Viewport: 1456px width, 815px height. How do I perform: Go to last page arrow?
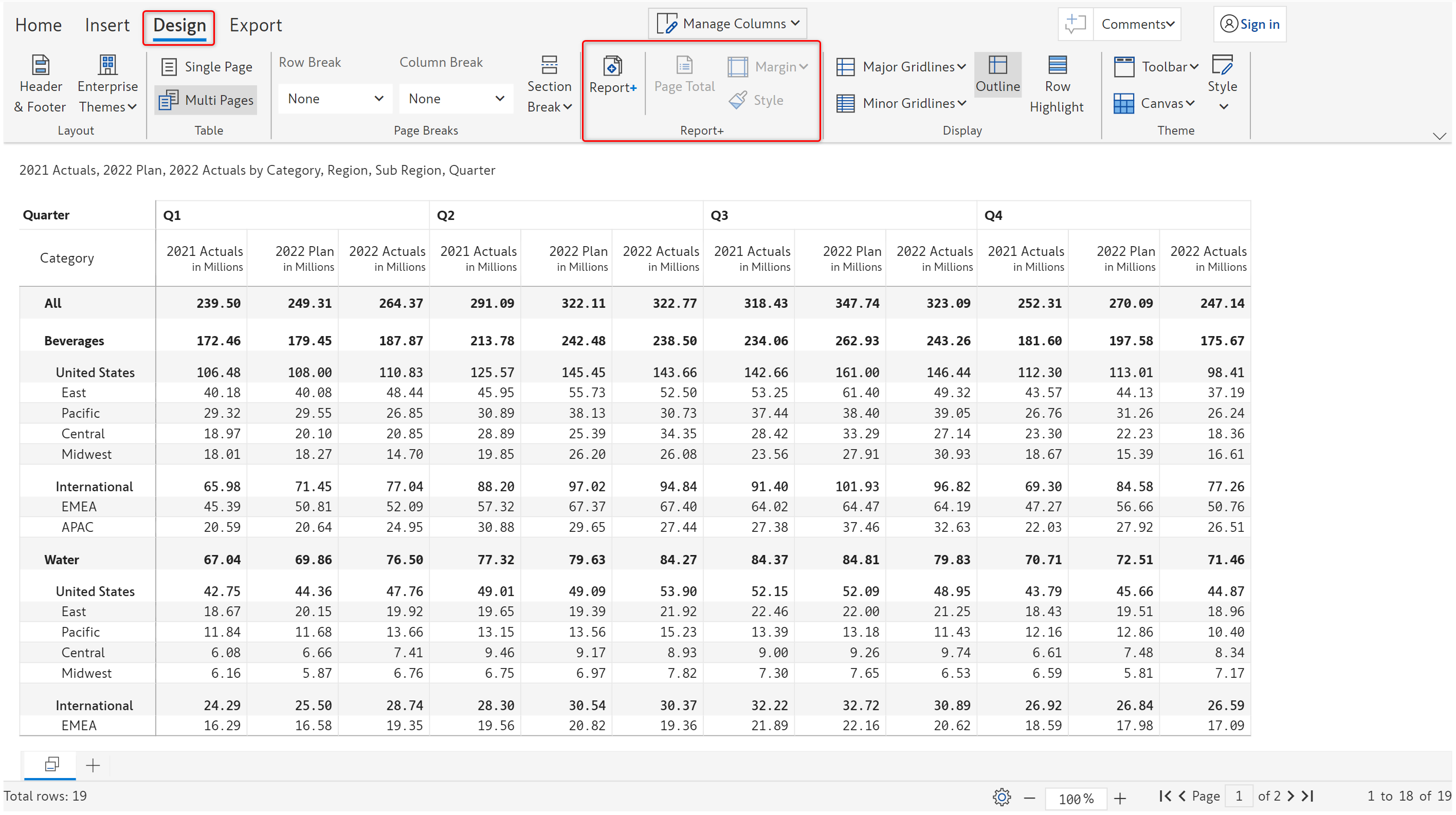1308,796
